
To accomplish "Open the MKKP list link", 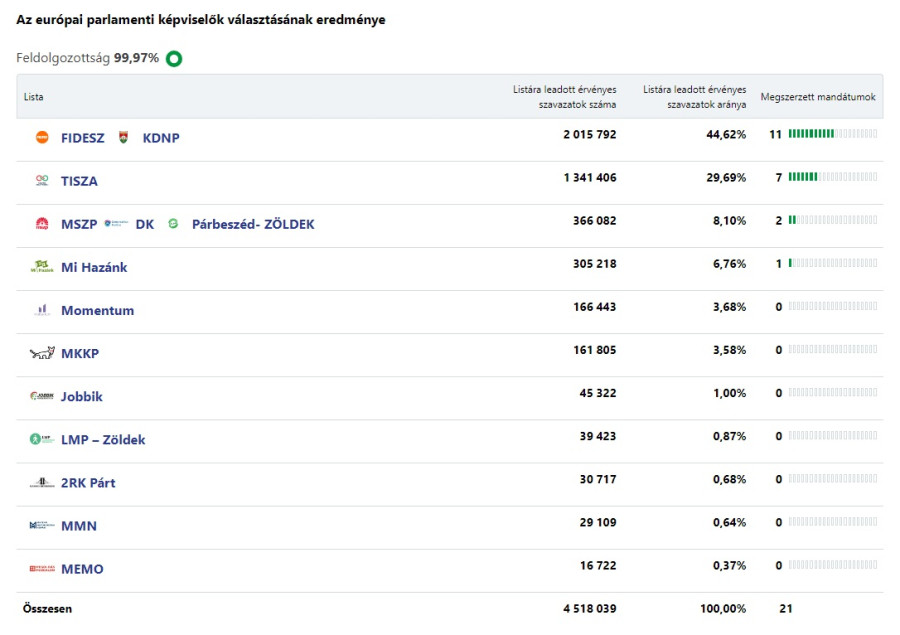I will 80,353.
